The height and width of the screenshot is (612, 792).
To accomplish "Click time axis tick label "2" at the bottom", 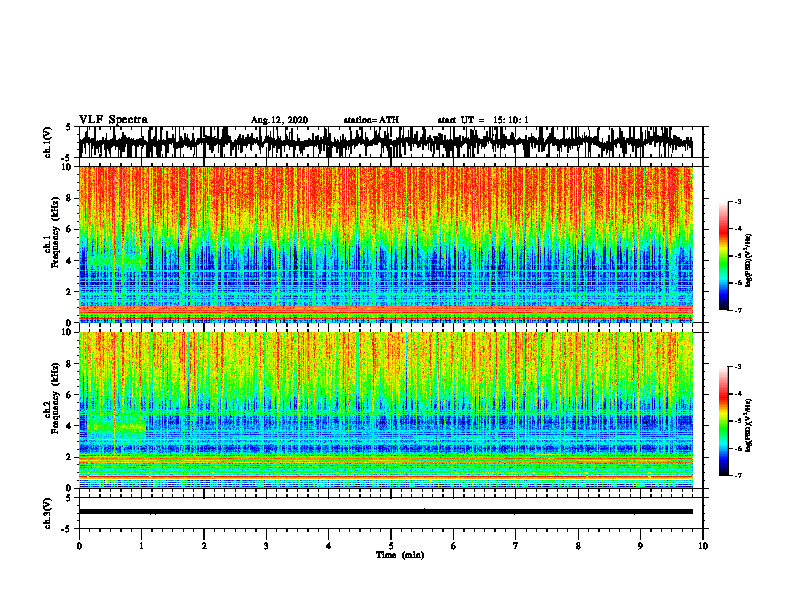I will point(204,546).
